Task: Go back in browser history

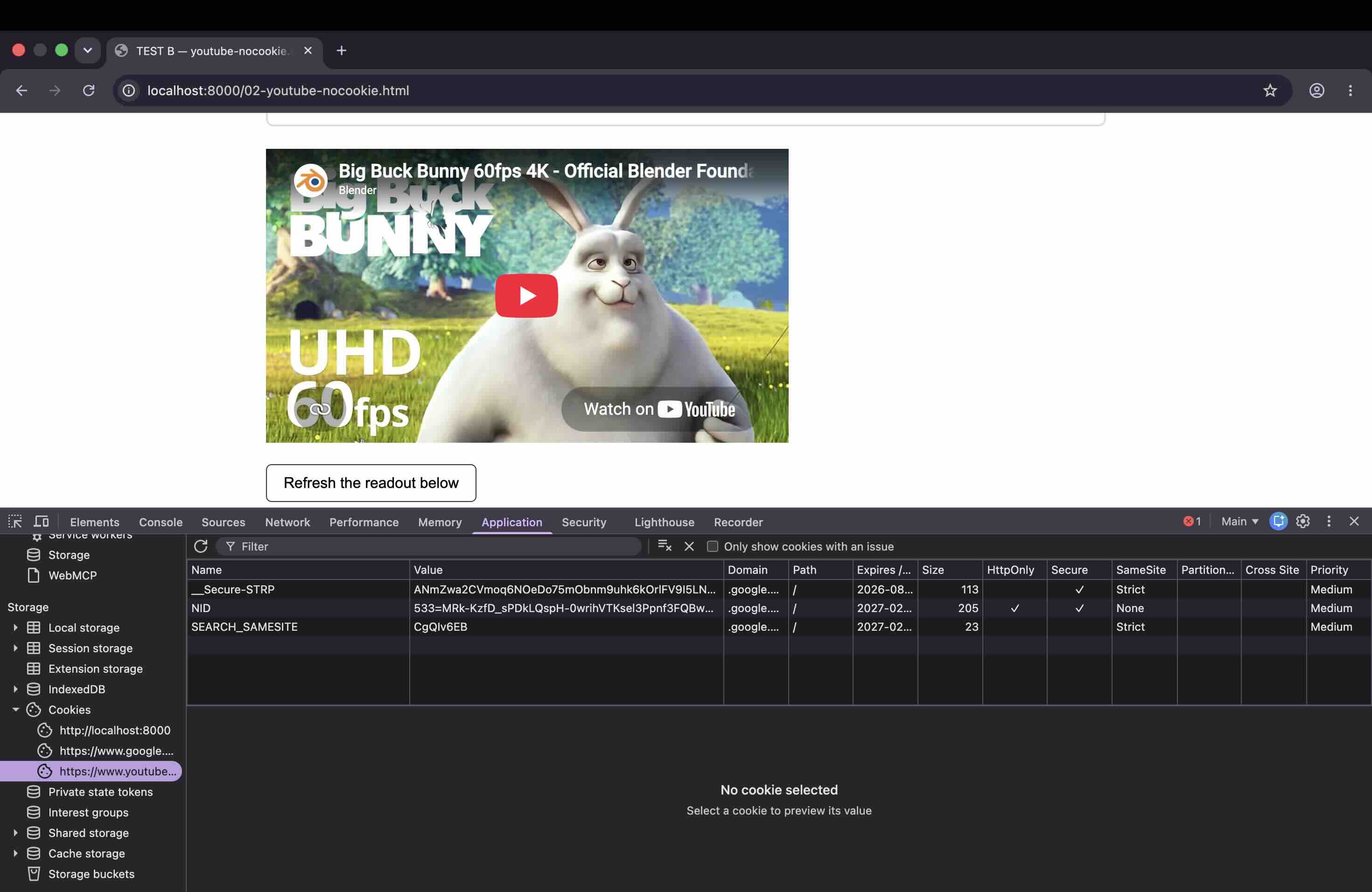Action: click(21, 91)
